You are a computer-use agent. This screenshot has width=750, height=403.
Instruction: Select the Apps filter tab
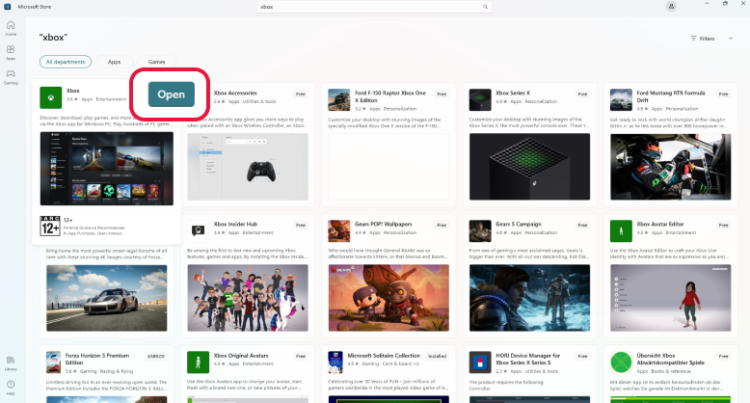coord(114,62)
